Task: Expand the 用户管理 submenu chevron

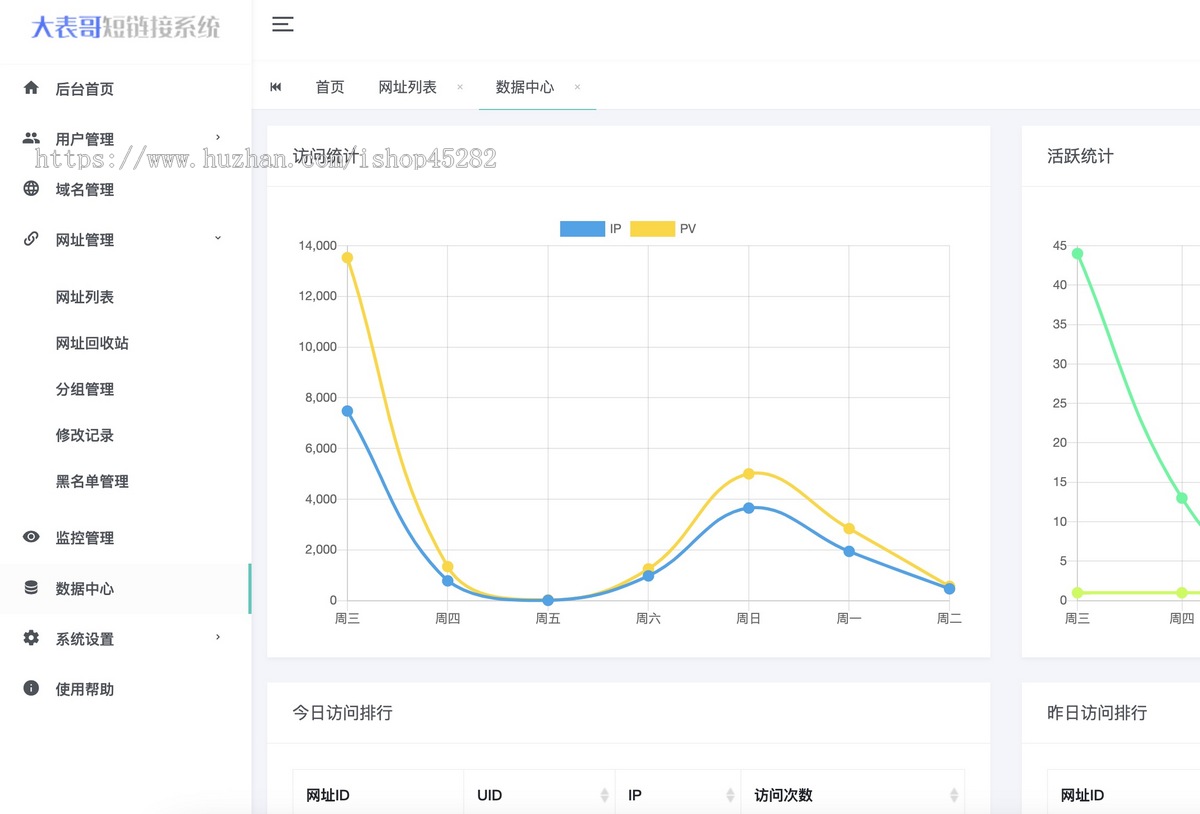Action: (218, 137)
